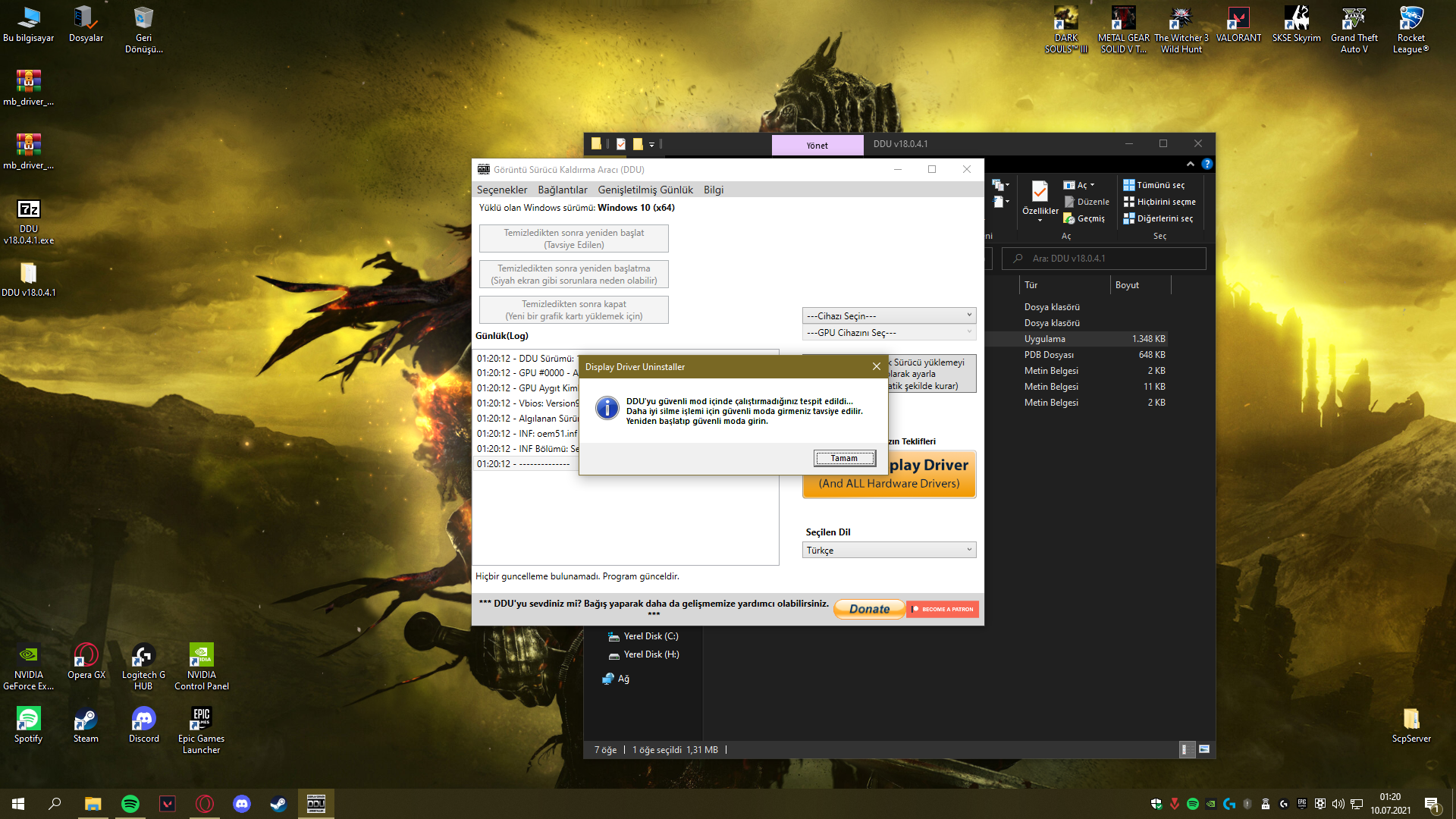Open the Seçenekler menu

pyautogui.click(x=501, y=190)
